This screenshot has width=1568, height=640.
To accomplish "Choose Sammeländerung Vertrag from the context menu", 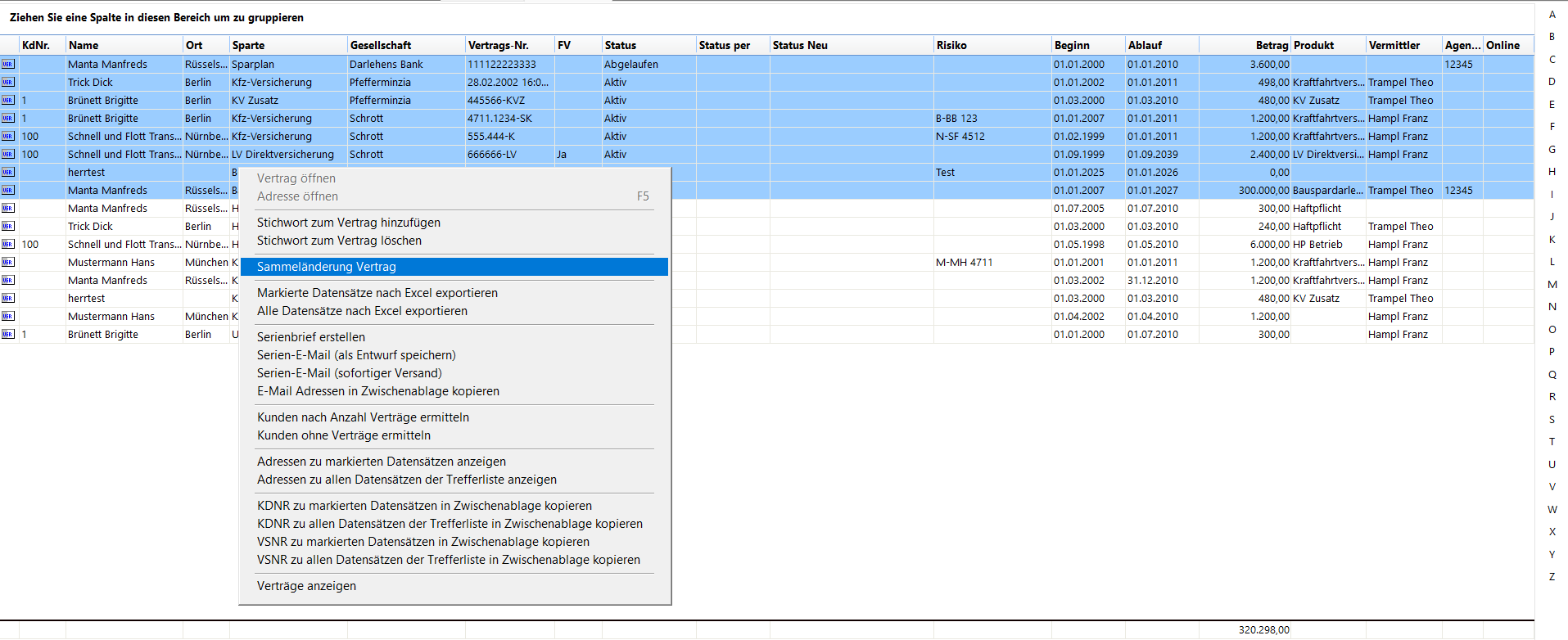I will (x=326, y=267).
